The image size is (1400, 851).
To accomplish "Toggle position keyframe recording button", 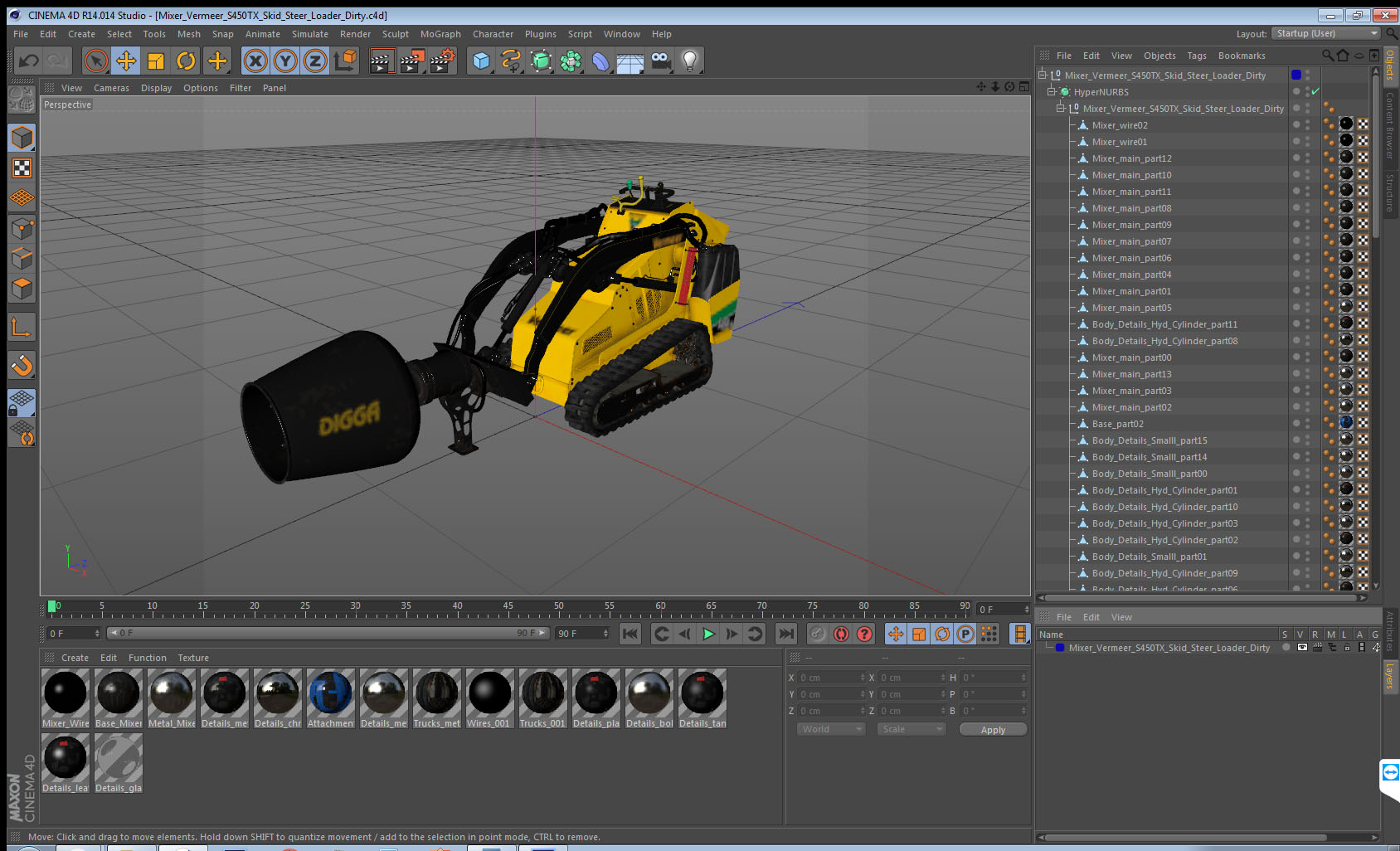I will (x=896, y=634).
